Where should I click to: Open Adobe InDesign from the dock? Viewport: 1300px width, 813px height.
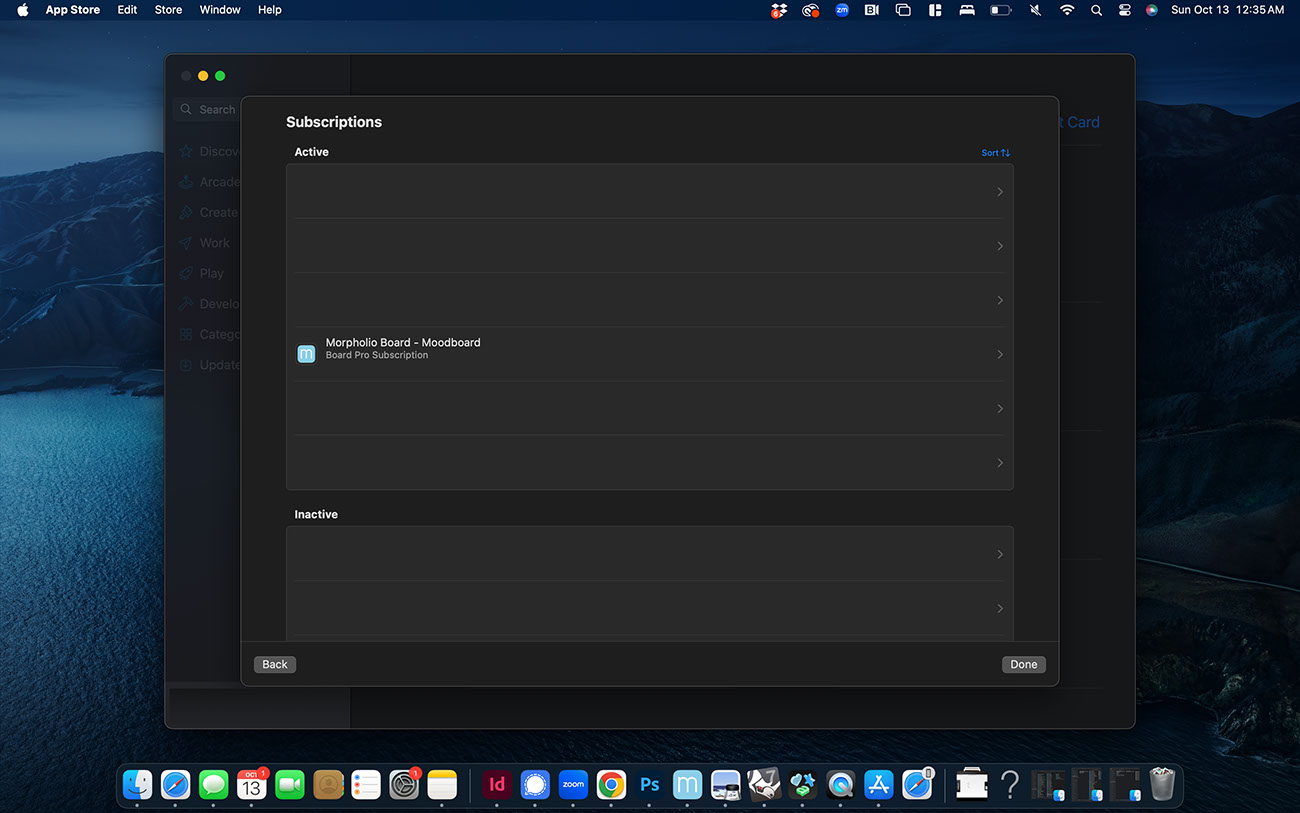coord(497,785)
